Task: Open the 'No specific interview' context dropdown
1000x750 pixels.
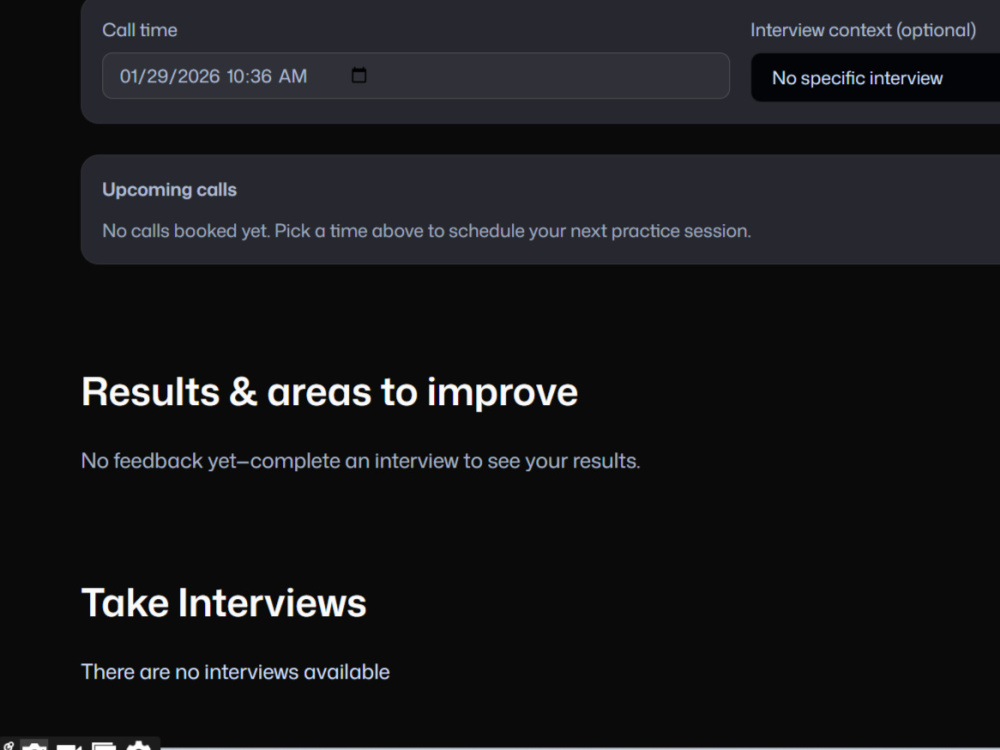Action: [876, 77]
